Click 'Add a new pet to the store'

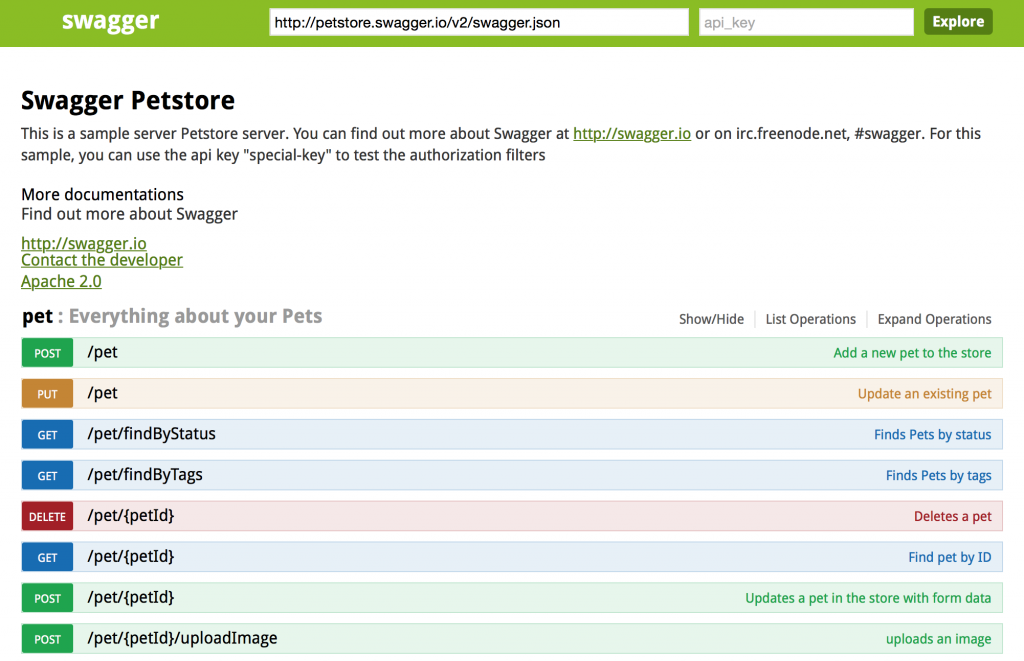pyautogui.click(x=912, y=353)
